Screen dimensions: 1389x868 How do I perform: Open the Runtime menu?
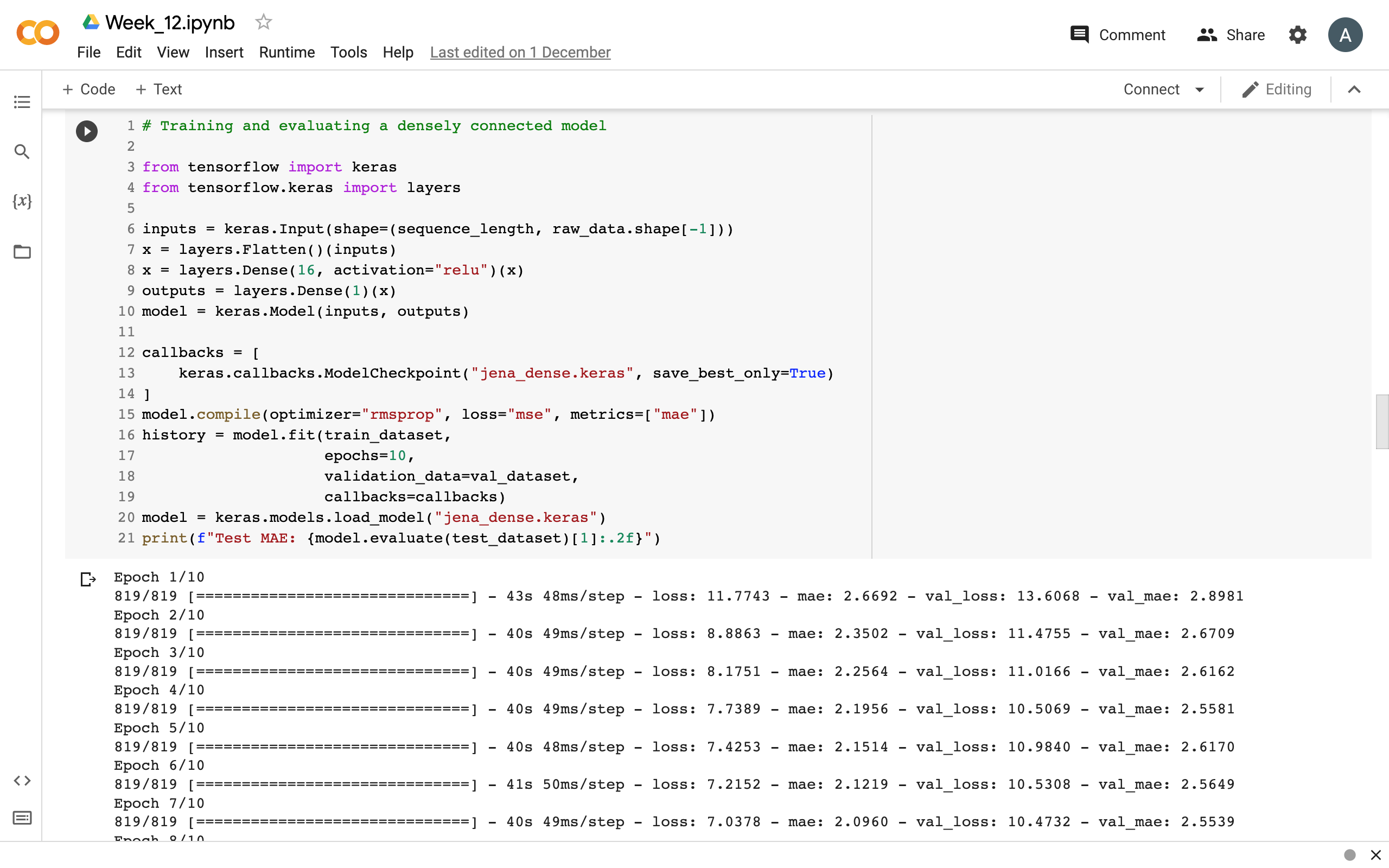[x=286, y=52]
